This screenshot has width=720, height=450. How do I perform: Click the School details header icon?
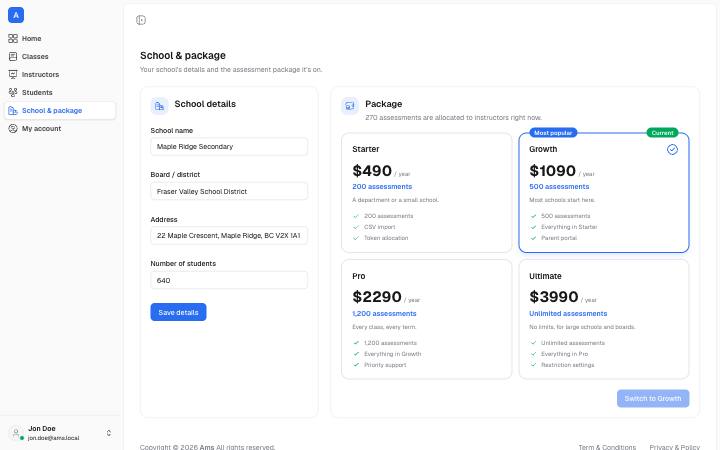(x=159, y=106)
